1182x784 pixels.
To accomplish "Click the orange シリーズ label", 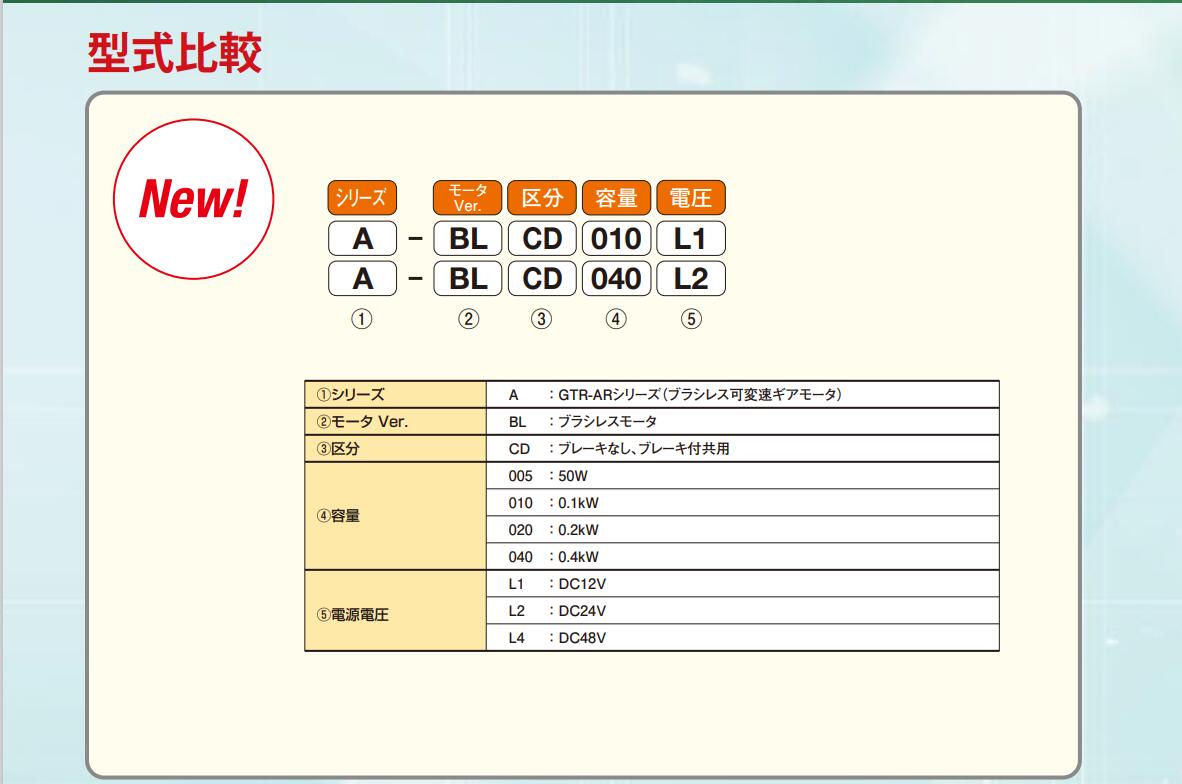I will pos(362,197).
